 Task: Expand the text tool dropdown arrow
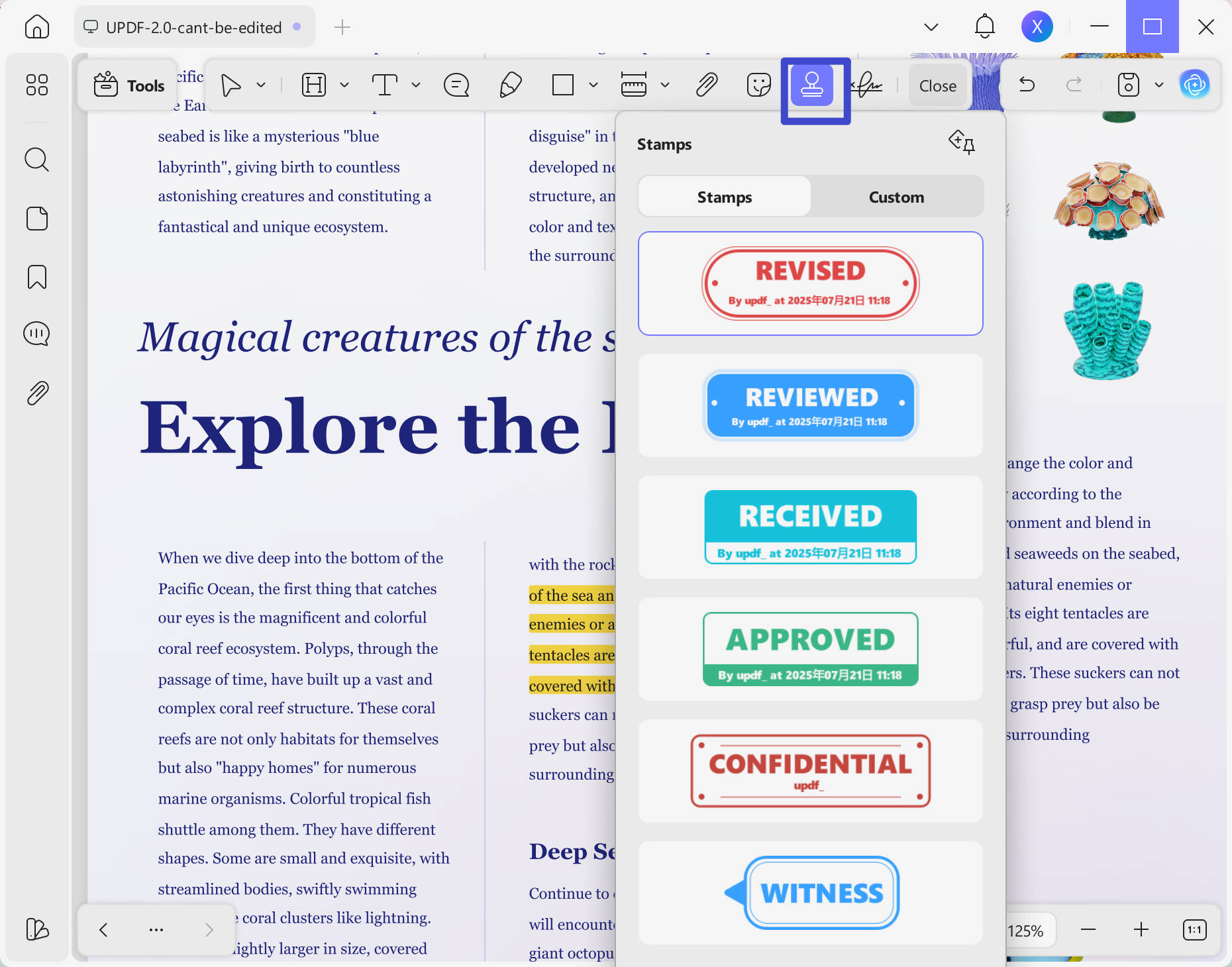tap(416, 85)
